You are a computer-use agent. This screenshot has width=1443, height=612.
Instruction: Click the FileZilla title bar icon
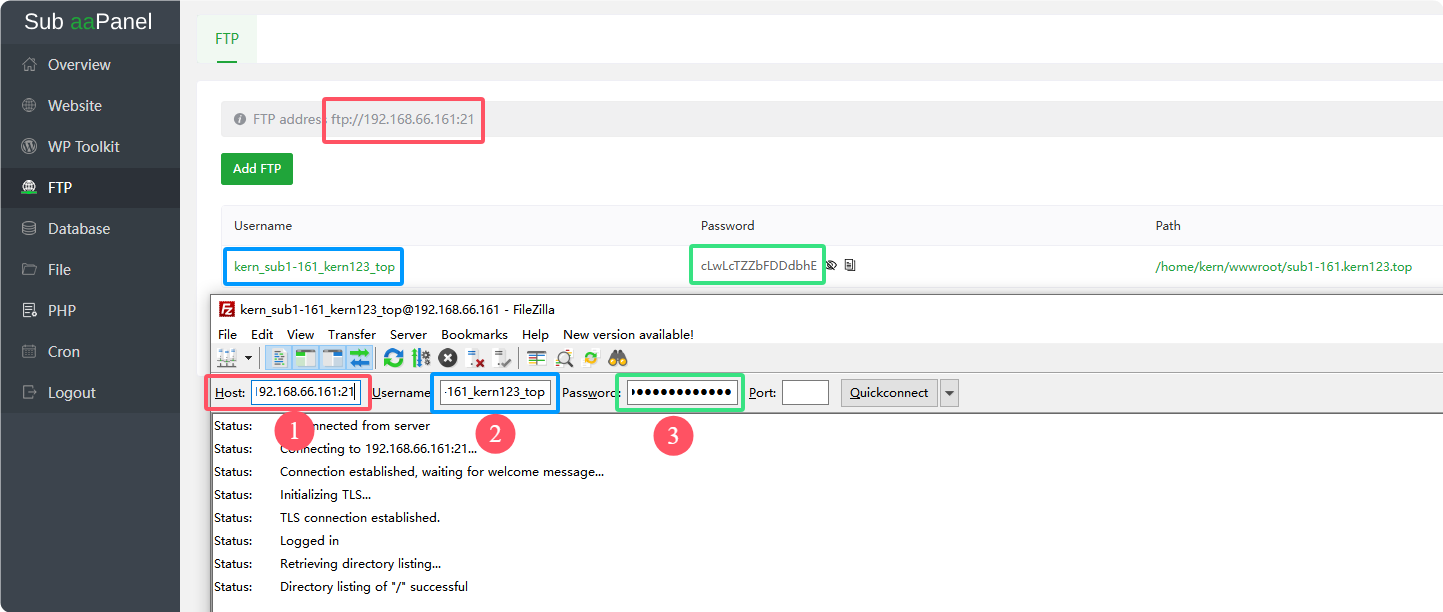pyautogui.click(x=226, y=309)
